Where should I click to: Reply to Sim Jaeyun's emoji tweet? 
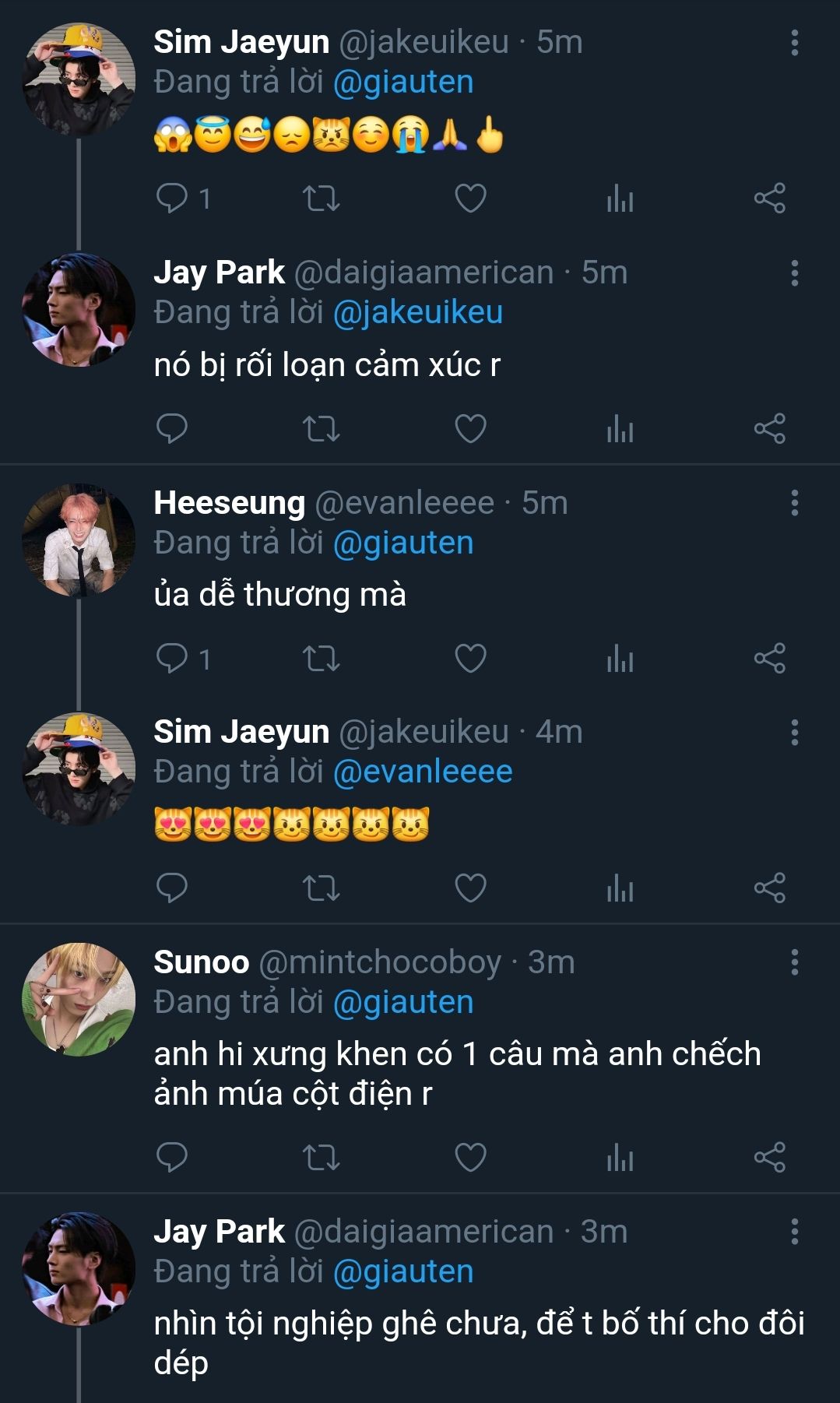172,198
